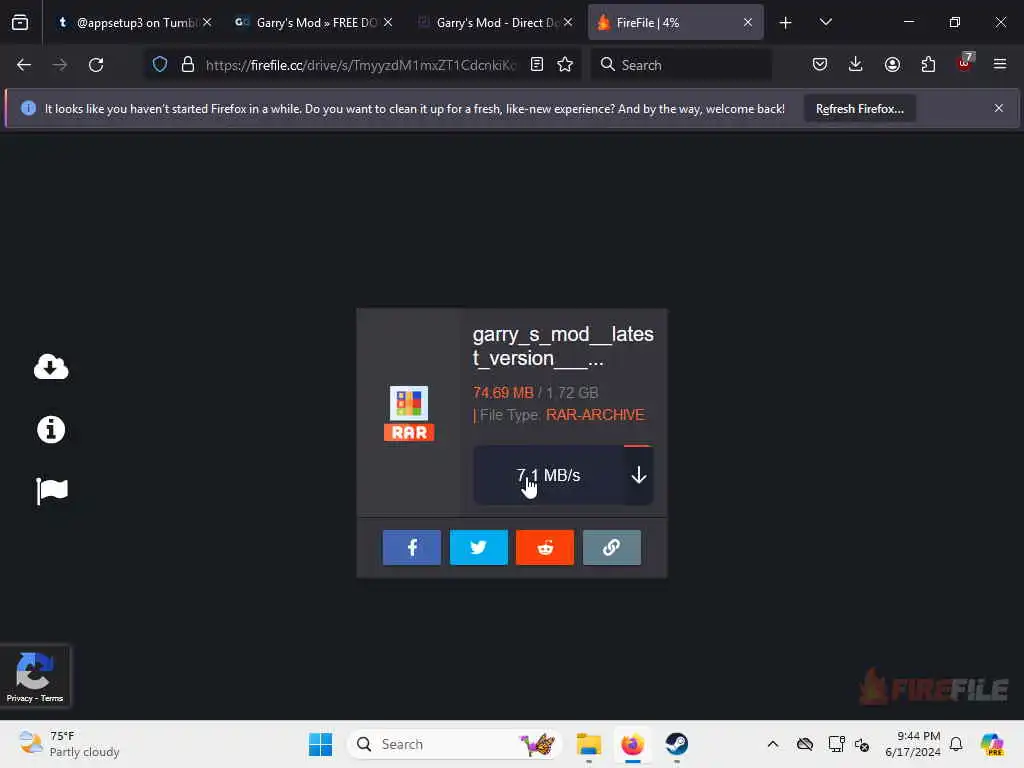This screenshot has height=768, width=1024.
Task: Open the Windows Start menu
Action: 320,744
